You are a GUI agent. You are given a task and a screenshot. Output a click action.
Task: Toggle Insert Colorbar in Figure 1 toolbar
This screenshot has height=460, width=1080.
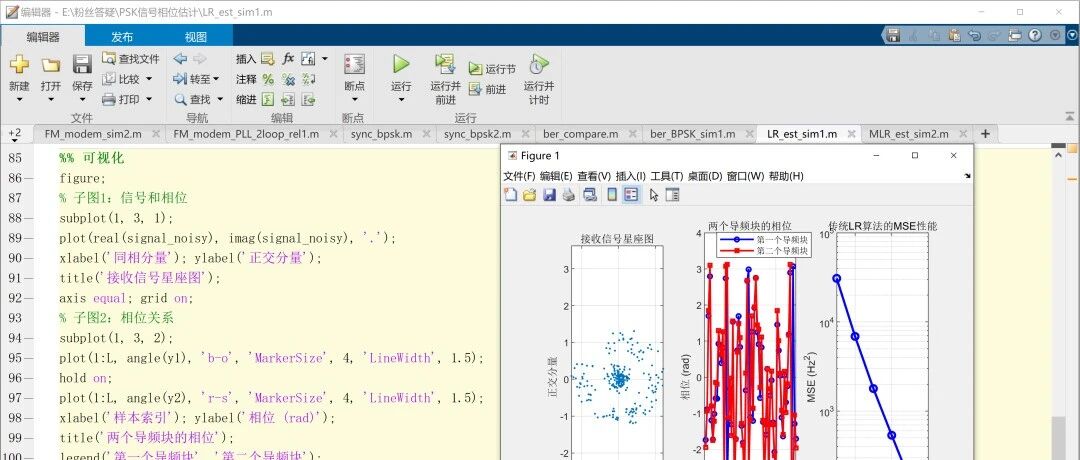(x=612, y=195)
